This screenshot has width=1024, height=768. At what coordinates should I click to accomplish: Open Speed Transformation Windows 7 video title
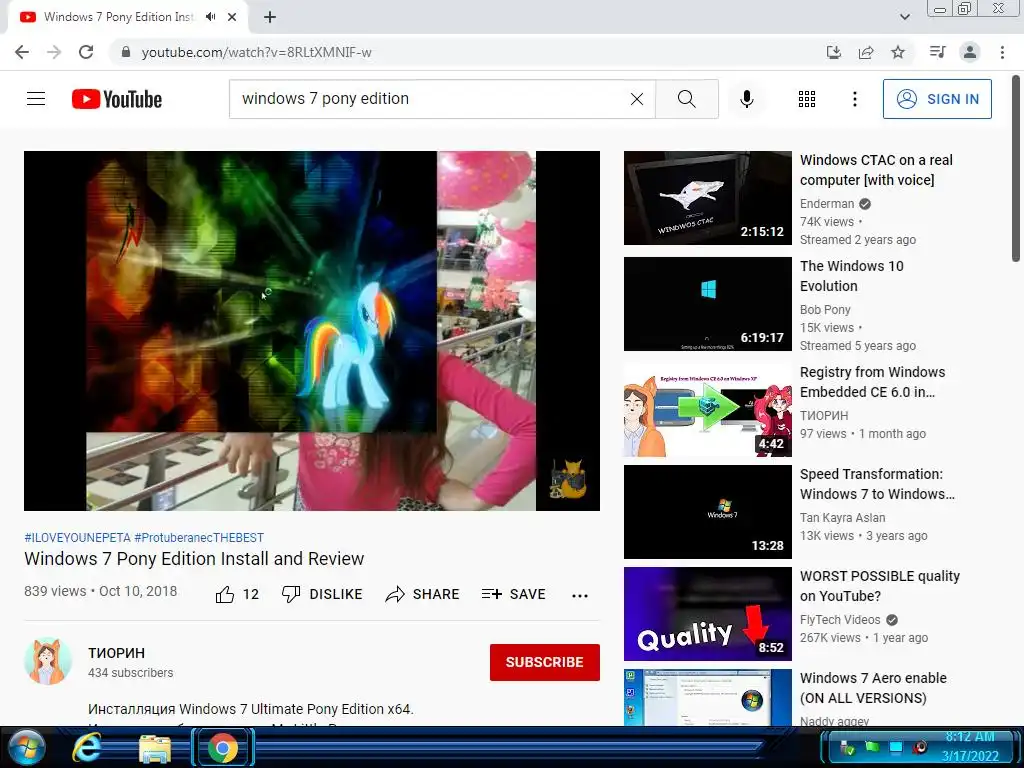[x=877, y=484]
